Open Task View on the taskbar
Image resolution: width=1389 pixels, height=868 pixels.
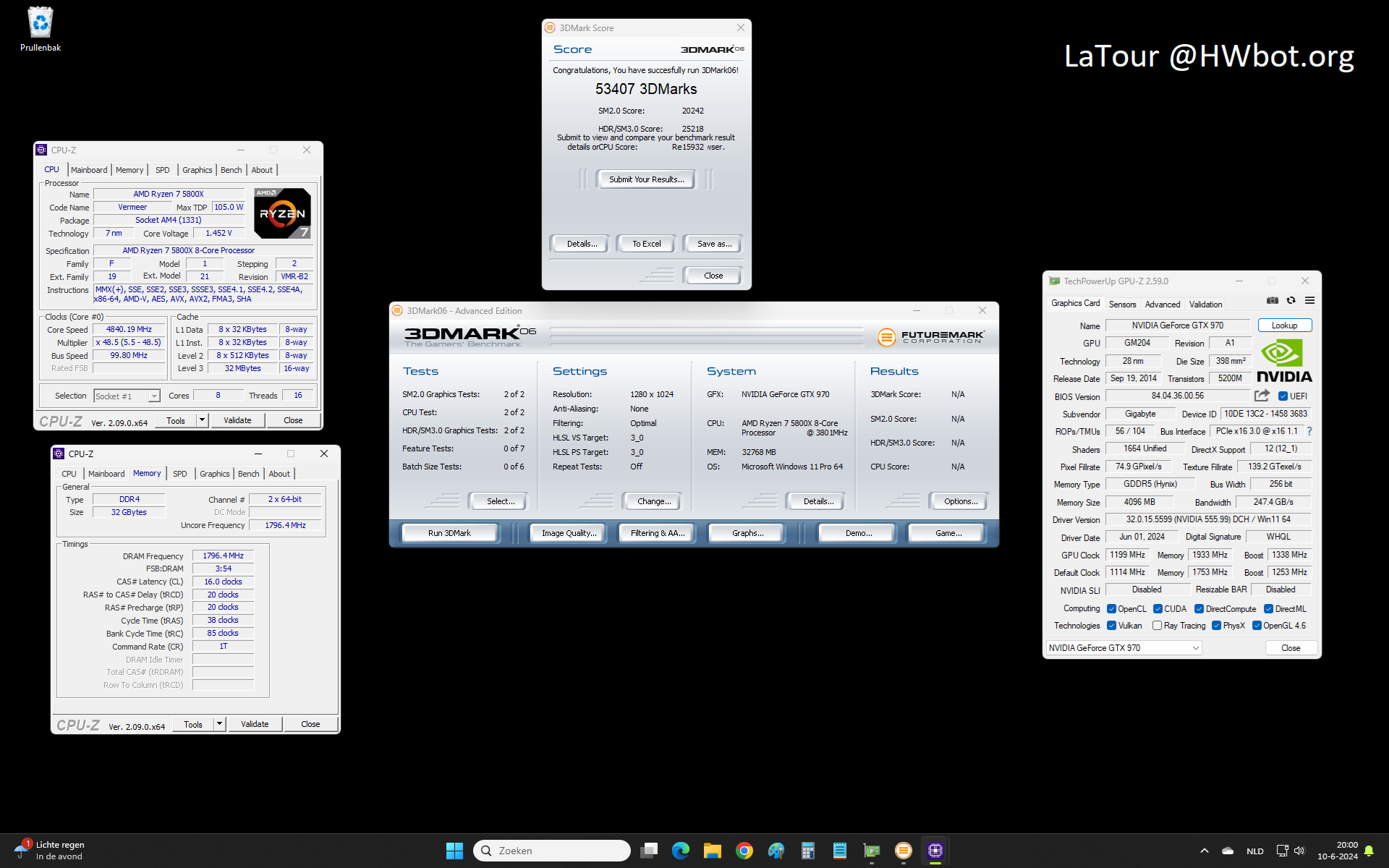click(649, 851)
